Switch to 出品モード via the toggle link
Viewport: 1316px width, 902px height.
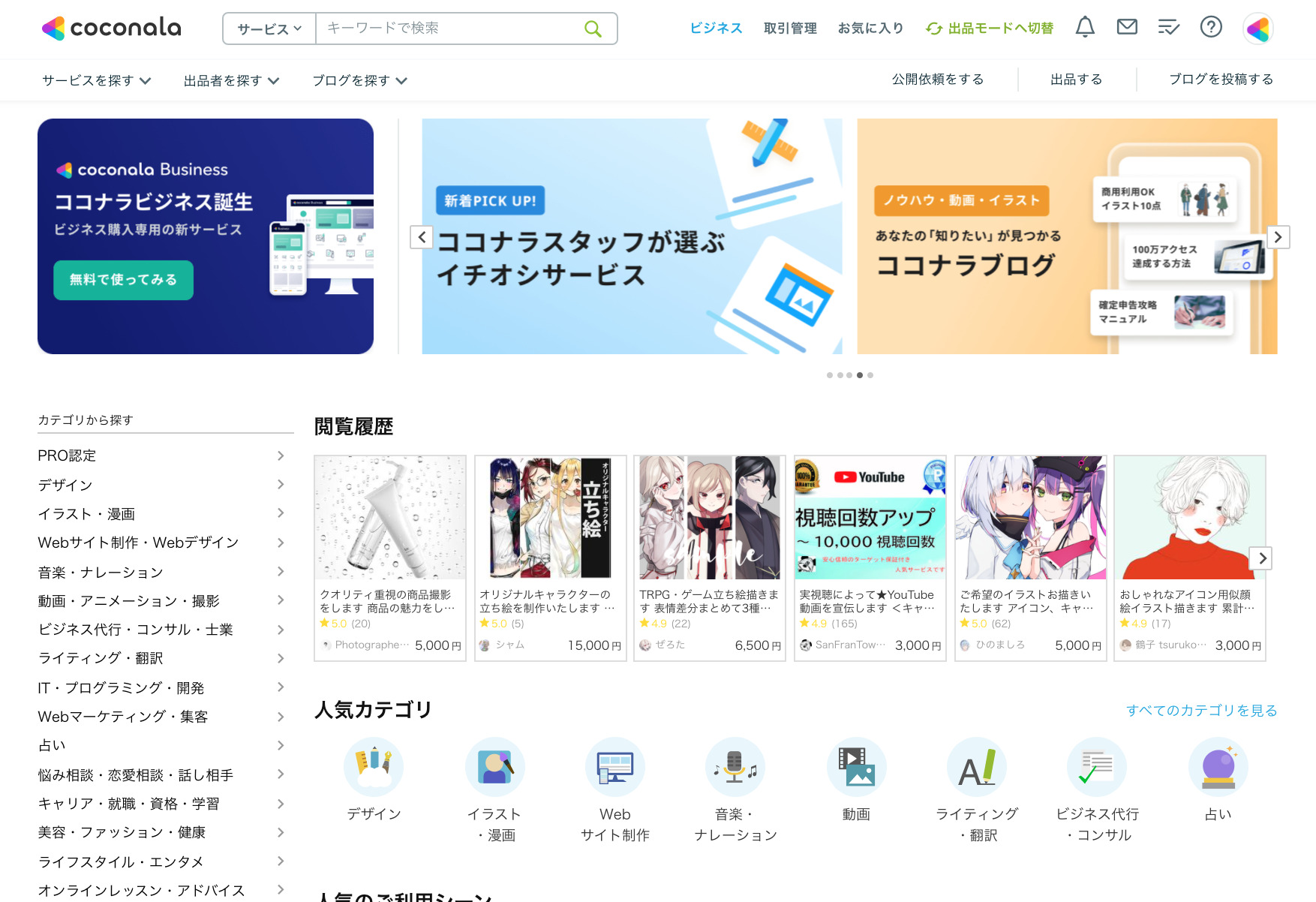(990, 29)
